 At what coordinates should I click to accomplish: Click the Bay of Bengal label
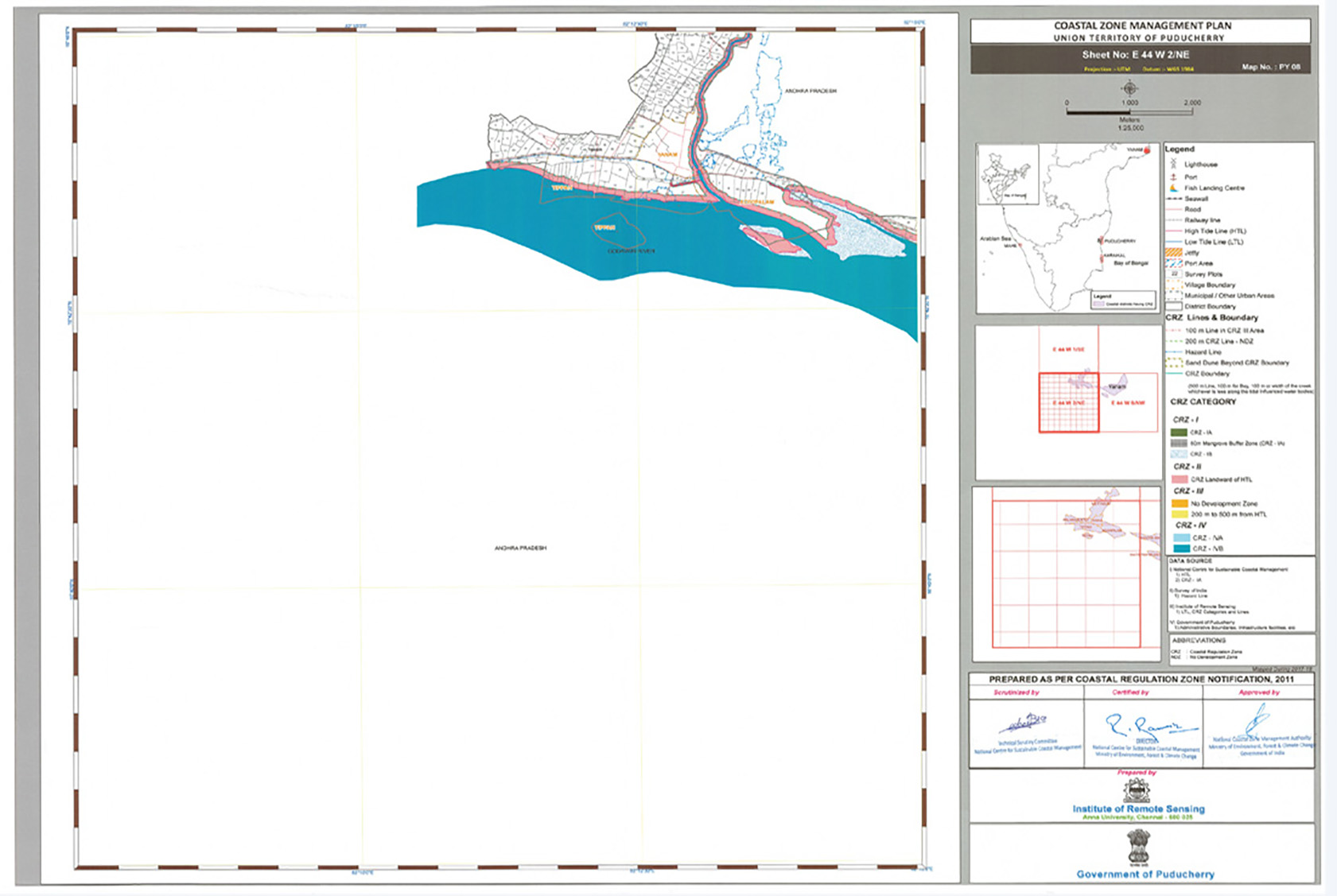pyautogui.click(x=1130, y=262)
